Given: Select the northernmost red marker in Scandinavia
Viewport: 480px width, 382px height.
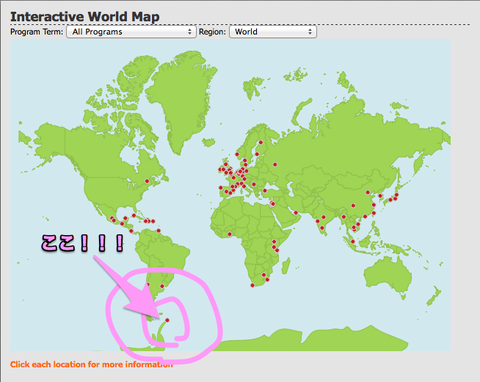Looking at the screenshot, I should pos(261,142).
